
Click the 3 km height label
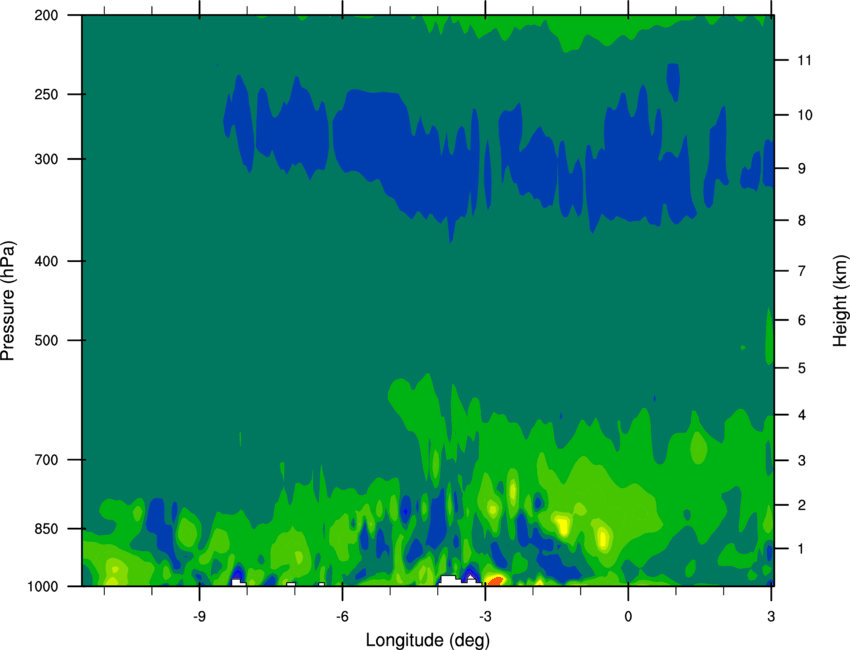pos(802,461)
